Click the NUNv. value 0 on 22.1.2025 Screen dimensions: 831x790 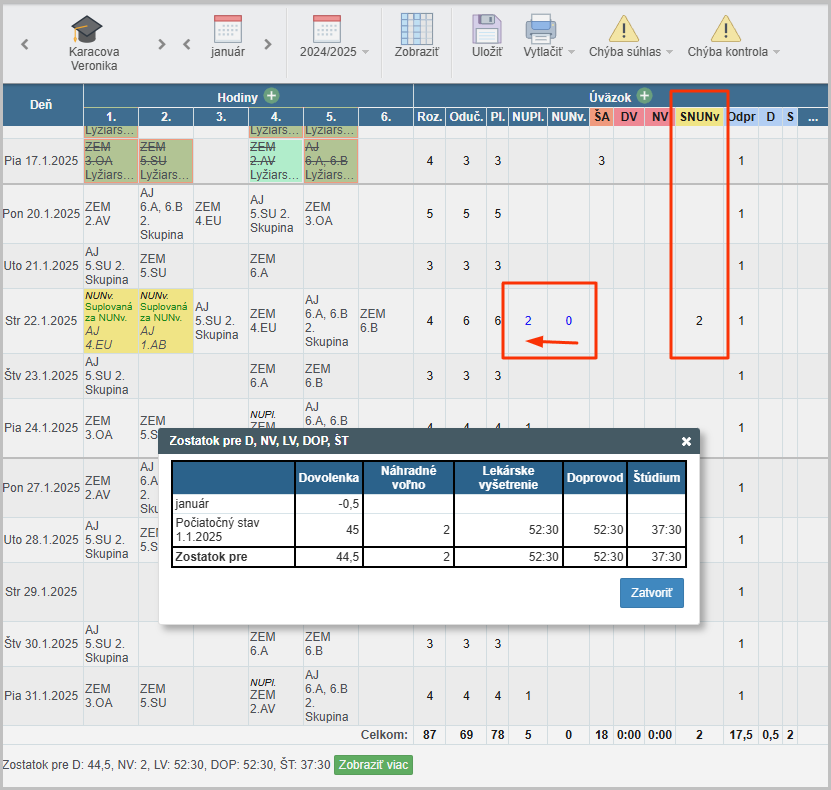pyautogui.click(x=569, y=321)
